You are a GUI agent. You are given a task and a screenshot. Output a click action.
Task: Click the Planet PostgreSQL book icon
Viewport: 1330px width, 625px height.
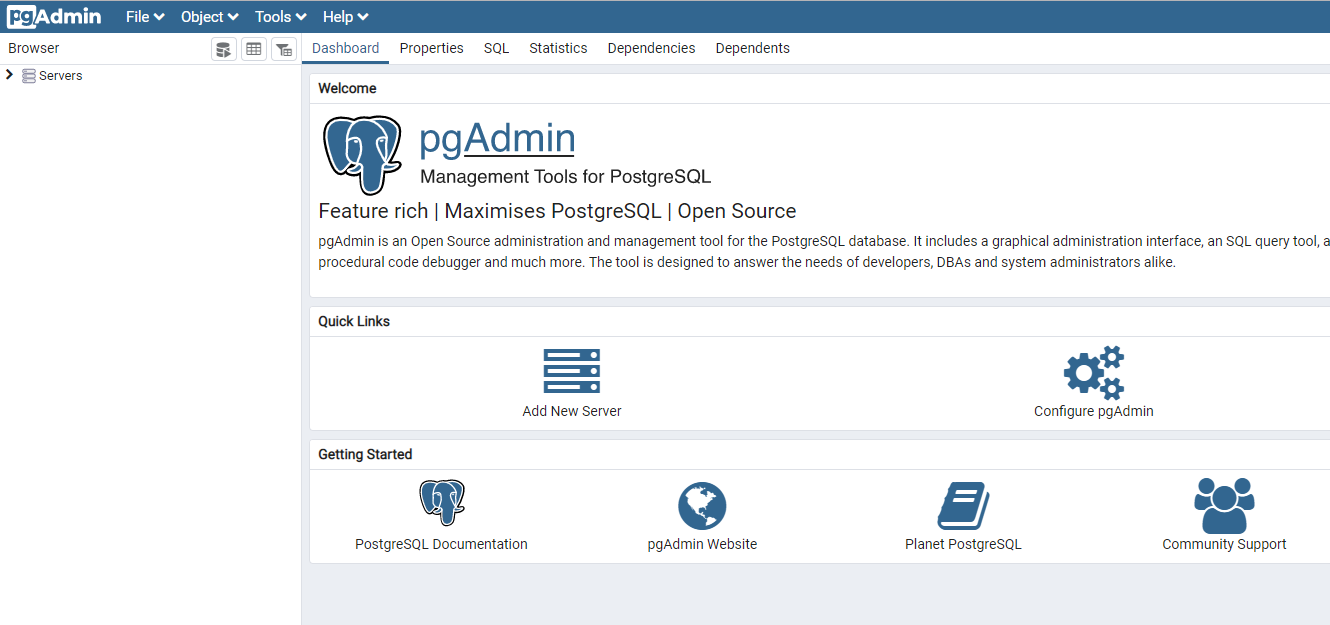(x=964, y=506)
